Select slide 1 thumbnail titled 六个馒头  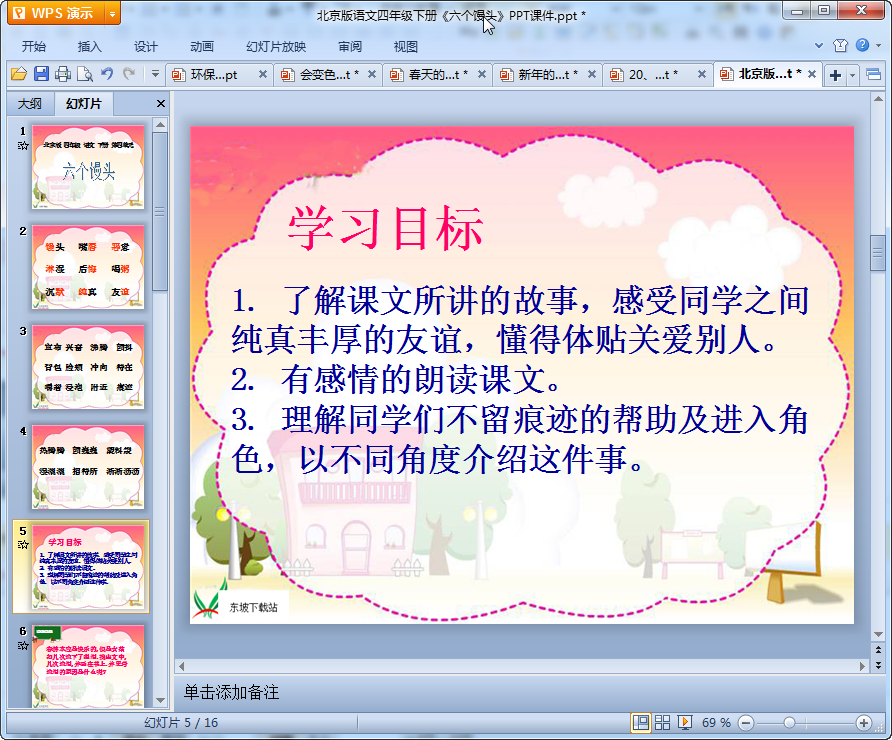coord(88,167)
